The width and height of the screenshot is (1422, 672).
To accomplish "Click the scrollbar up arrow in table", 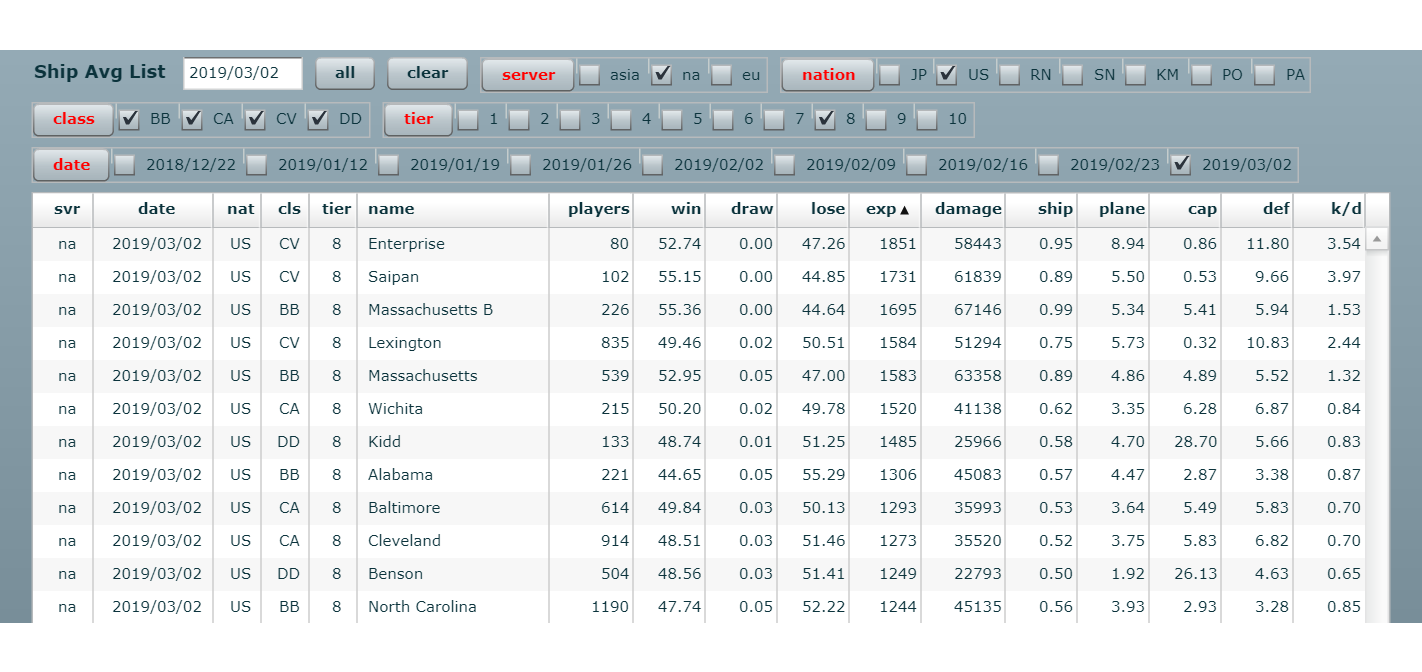I will pos(1377,240).
